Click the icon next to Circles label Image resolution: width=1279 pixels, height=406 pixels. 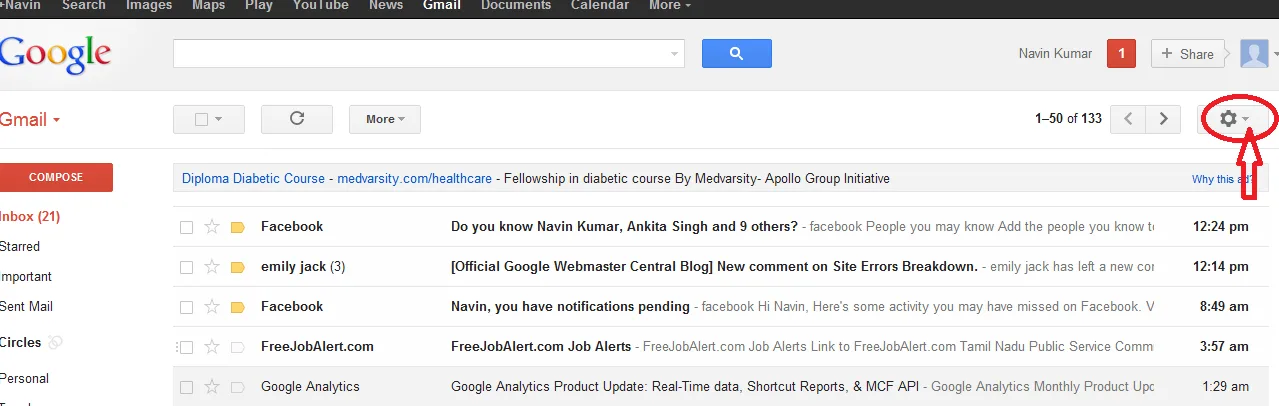click(x=56, y=342)
